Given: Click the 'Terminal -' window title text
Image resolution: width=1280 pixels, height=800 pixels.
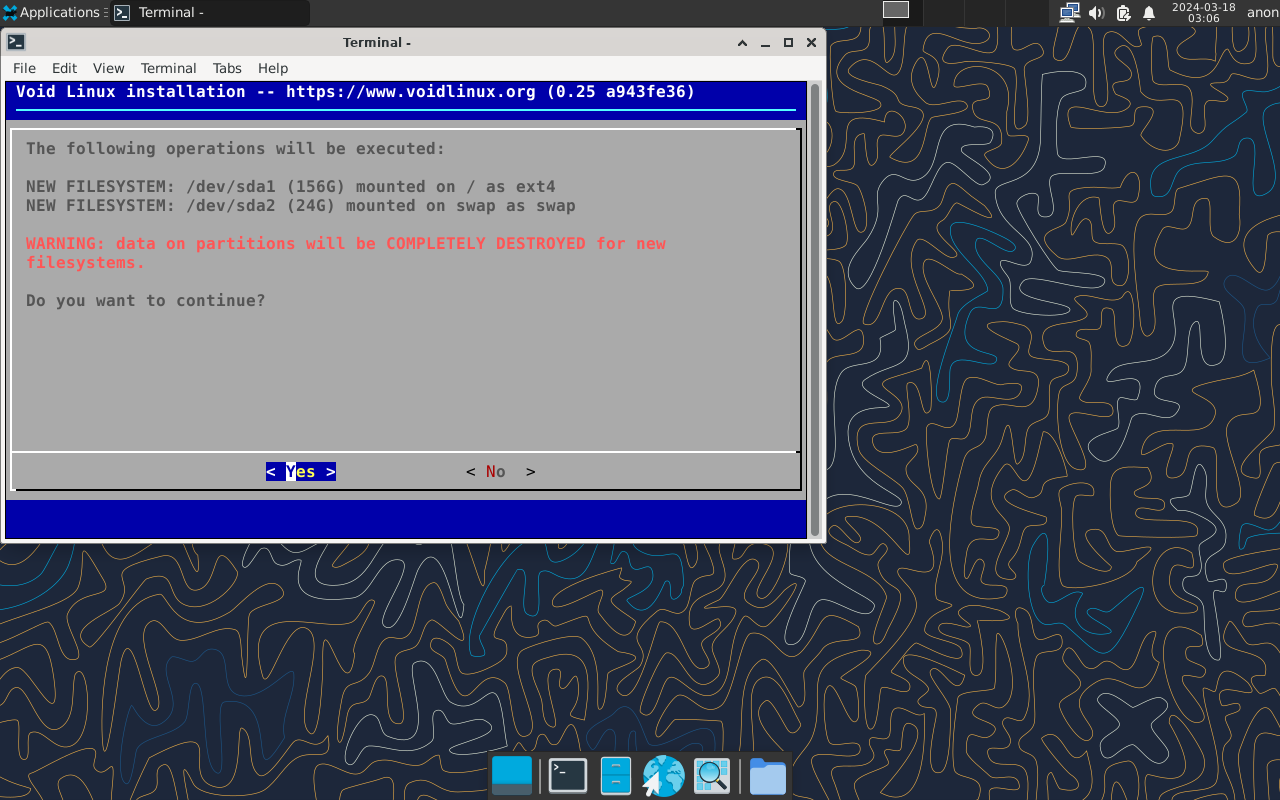Looking at the screenshot, I should (377, 42).
